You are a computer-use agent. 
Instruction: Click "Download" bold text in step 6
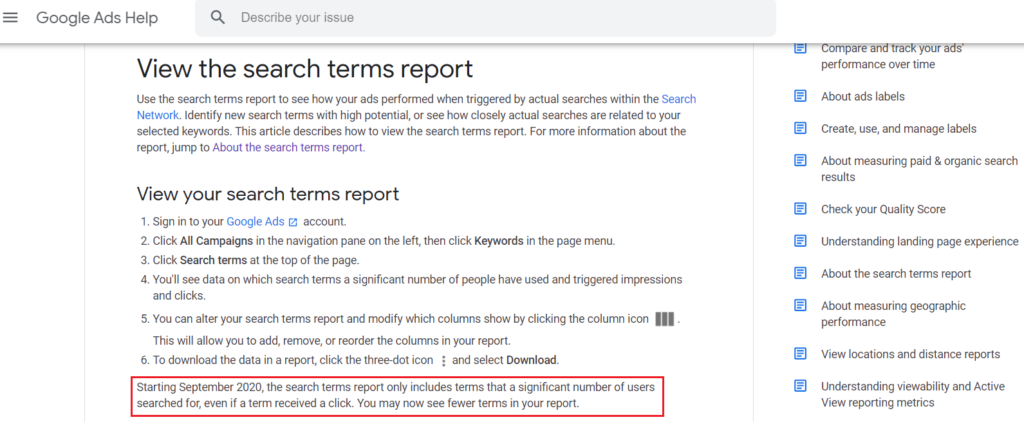click(x=532, y=360)
